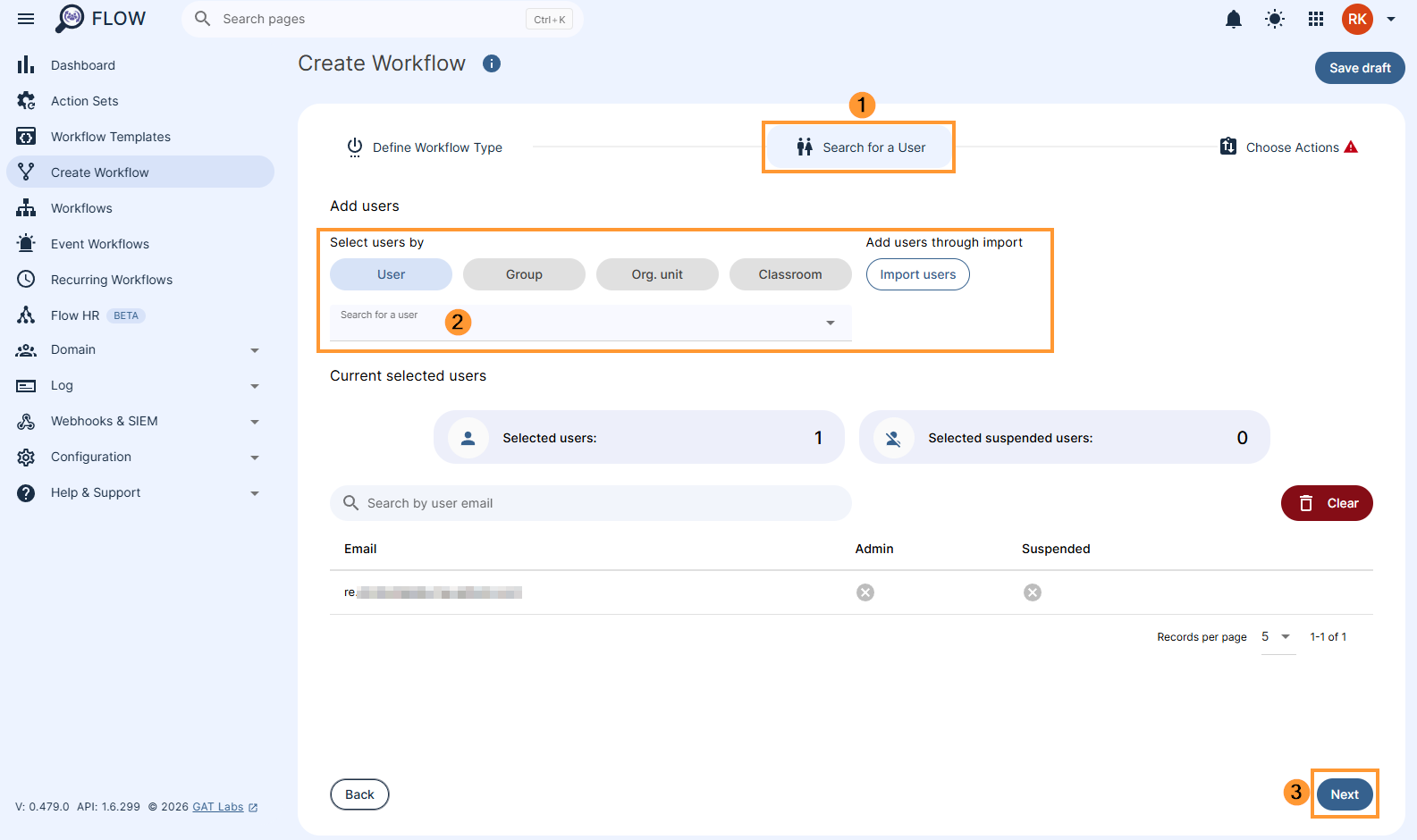This screenshot has width=1417, height=840.
Task: Click the Back button
Action: [x=359, y=794]
